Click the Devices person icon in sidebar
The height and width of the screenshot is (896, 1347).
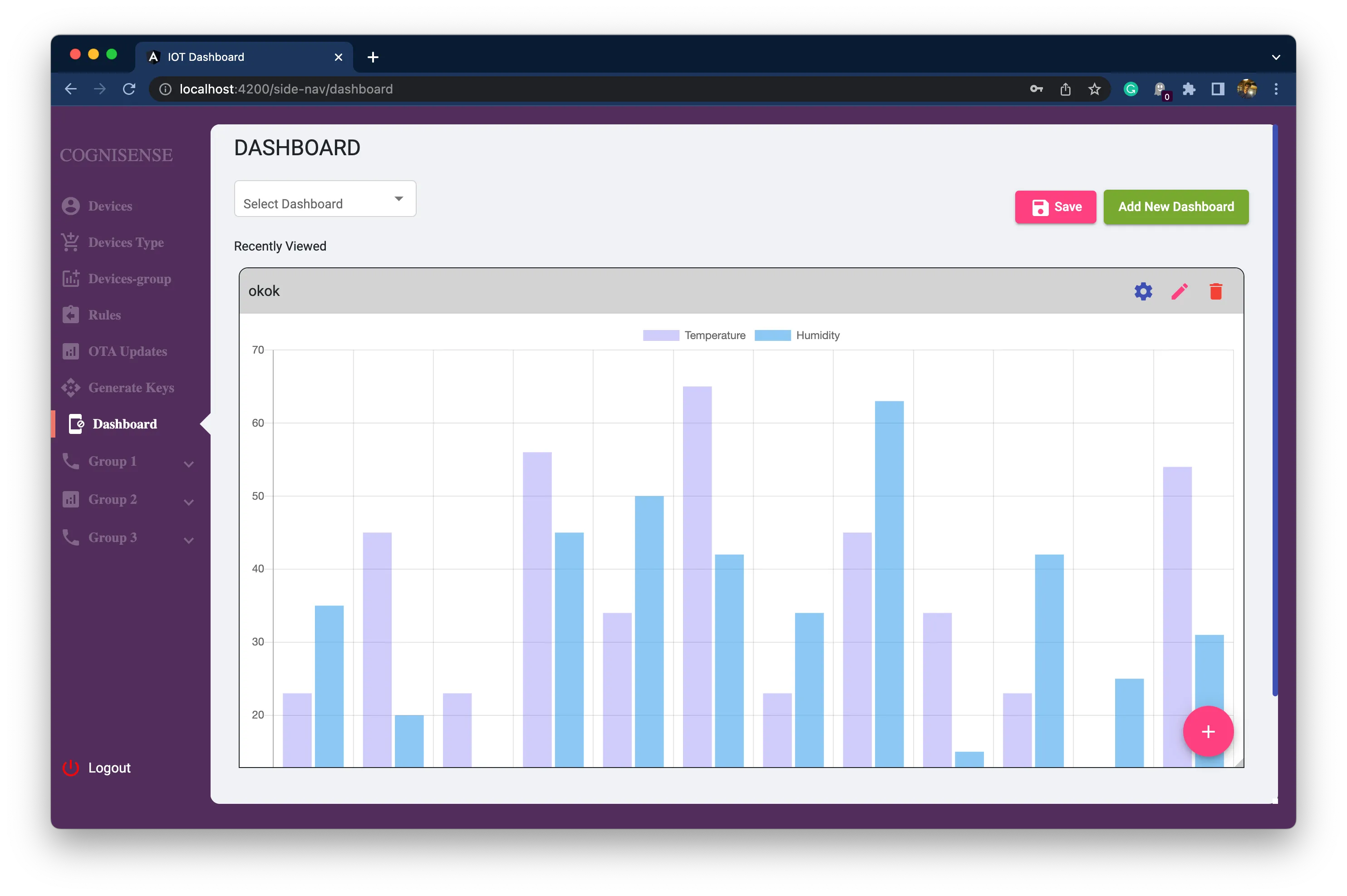[x=70, y=206]
